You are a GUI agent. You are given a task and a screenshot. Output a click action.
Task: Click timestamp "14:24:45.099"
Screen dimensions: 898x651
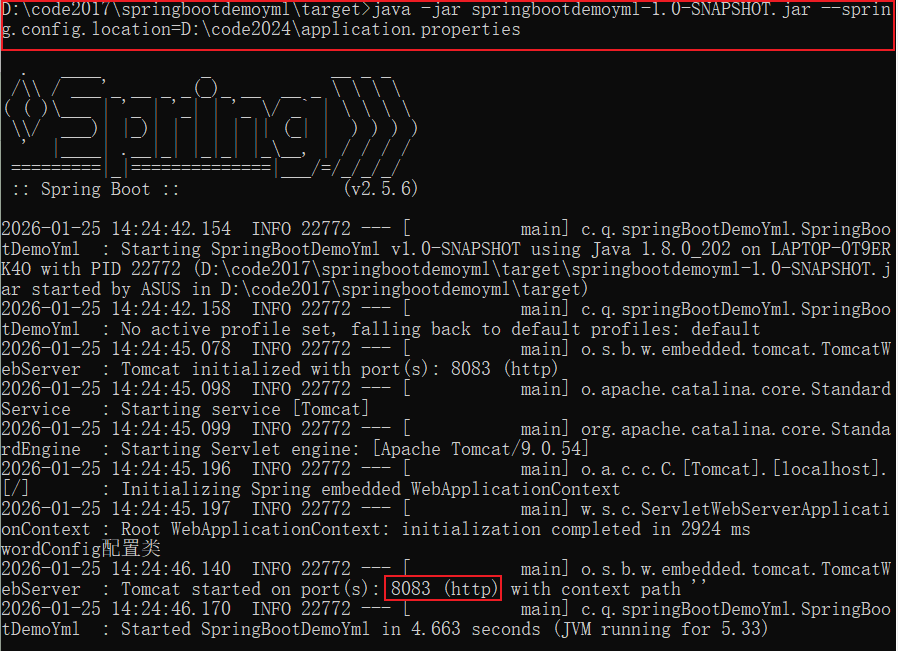click(171, 429)
